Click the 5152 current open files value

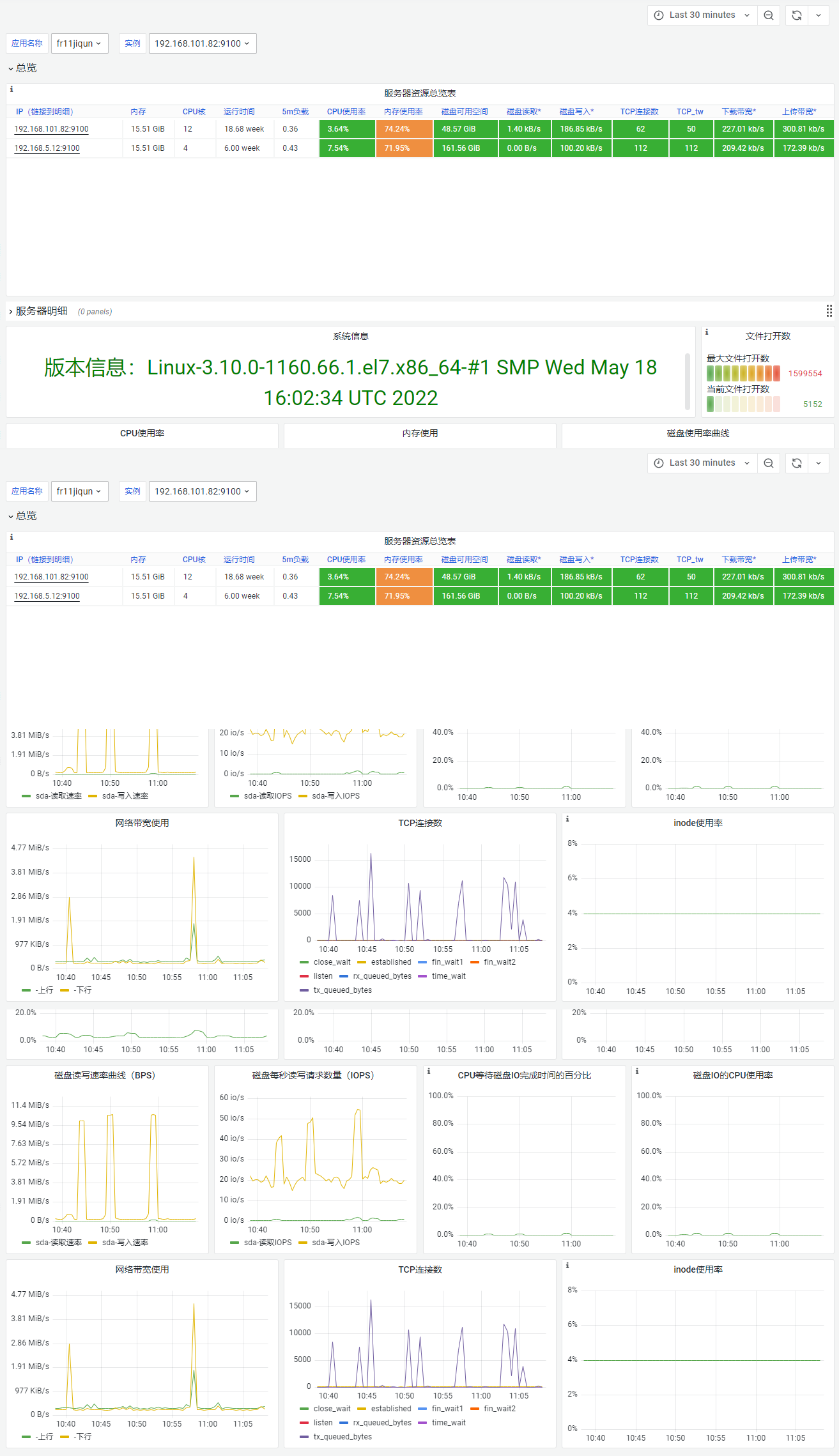pyautogui.click(x=813, y=404)
